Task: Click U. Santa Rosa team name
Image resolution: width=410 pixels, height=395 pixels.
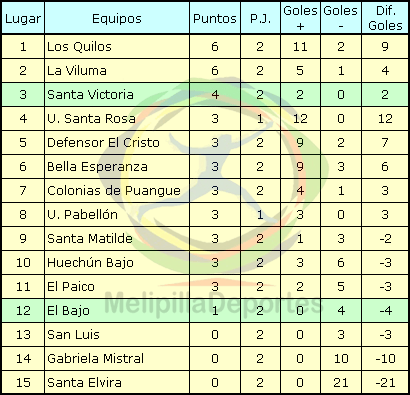Action: pyautogui.click(x=91, y=118)
